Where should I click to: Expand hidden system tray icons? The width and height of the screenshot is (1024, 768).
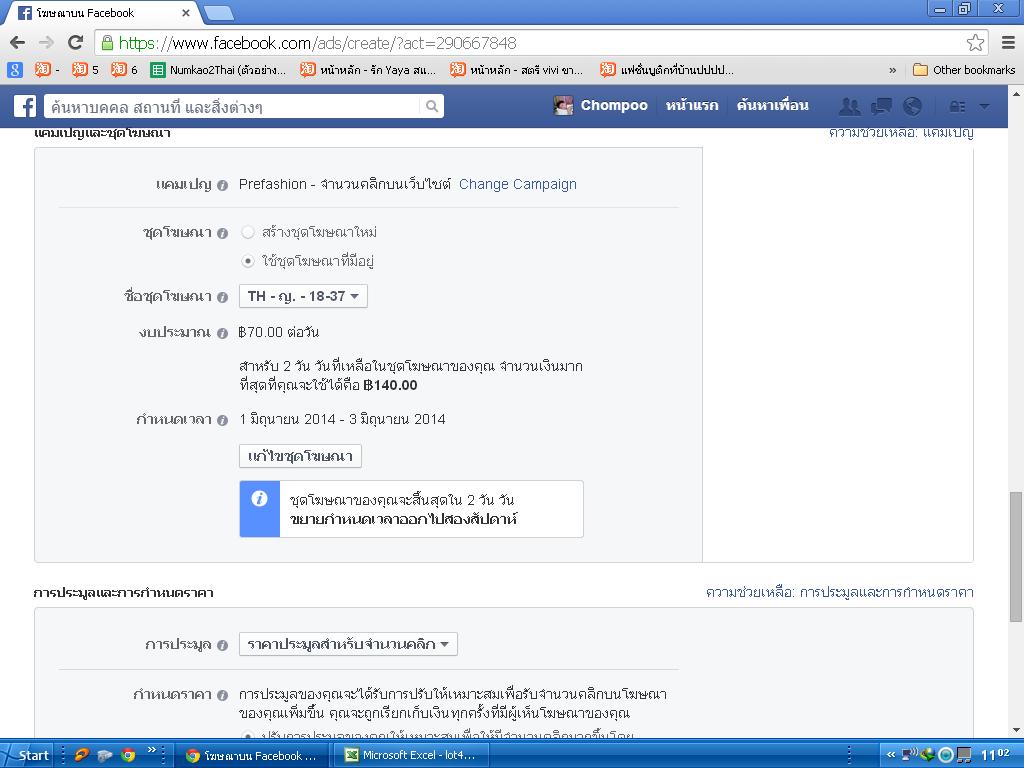coord(890,756)
